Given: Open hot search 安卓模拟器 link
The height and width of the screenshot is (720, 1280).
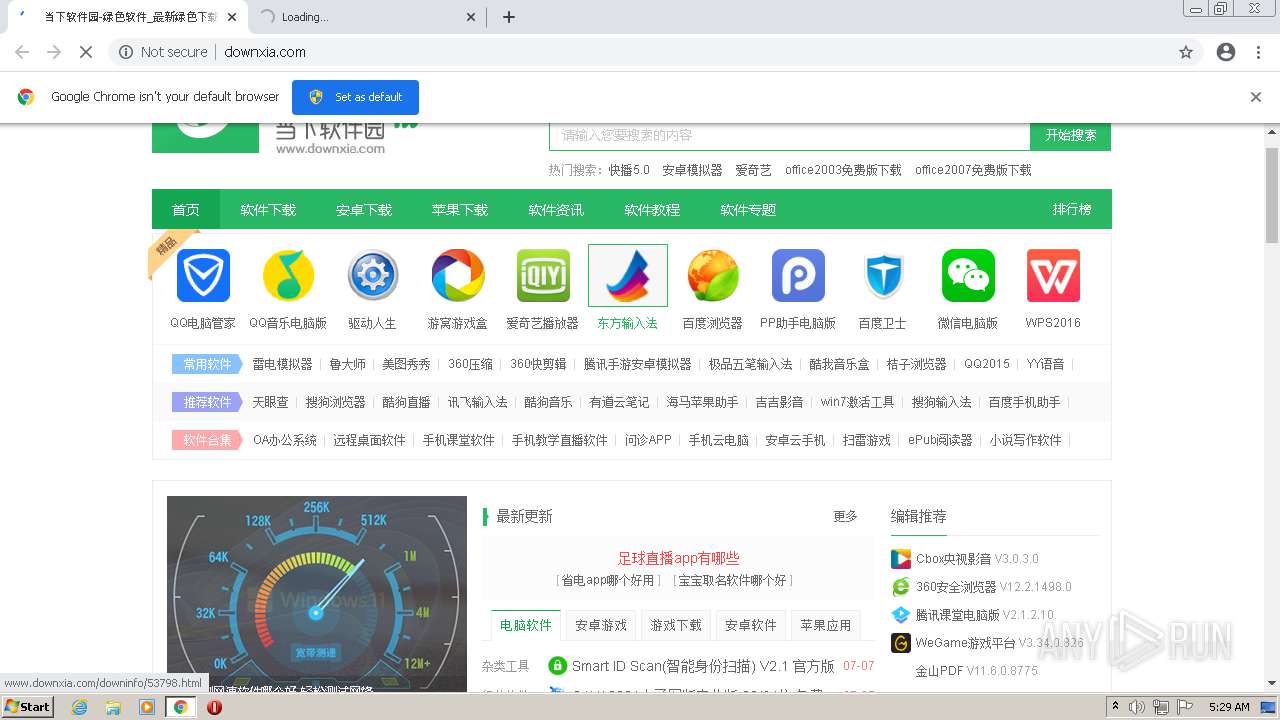Looking at the screenshot, I should 692,170.
